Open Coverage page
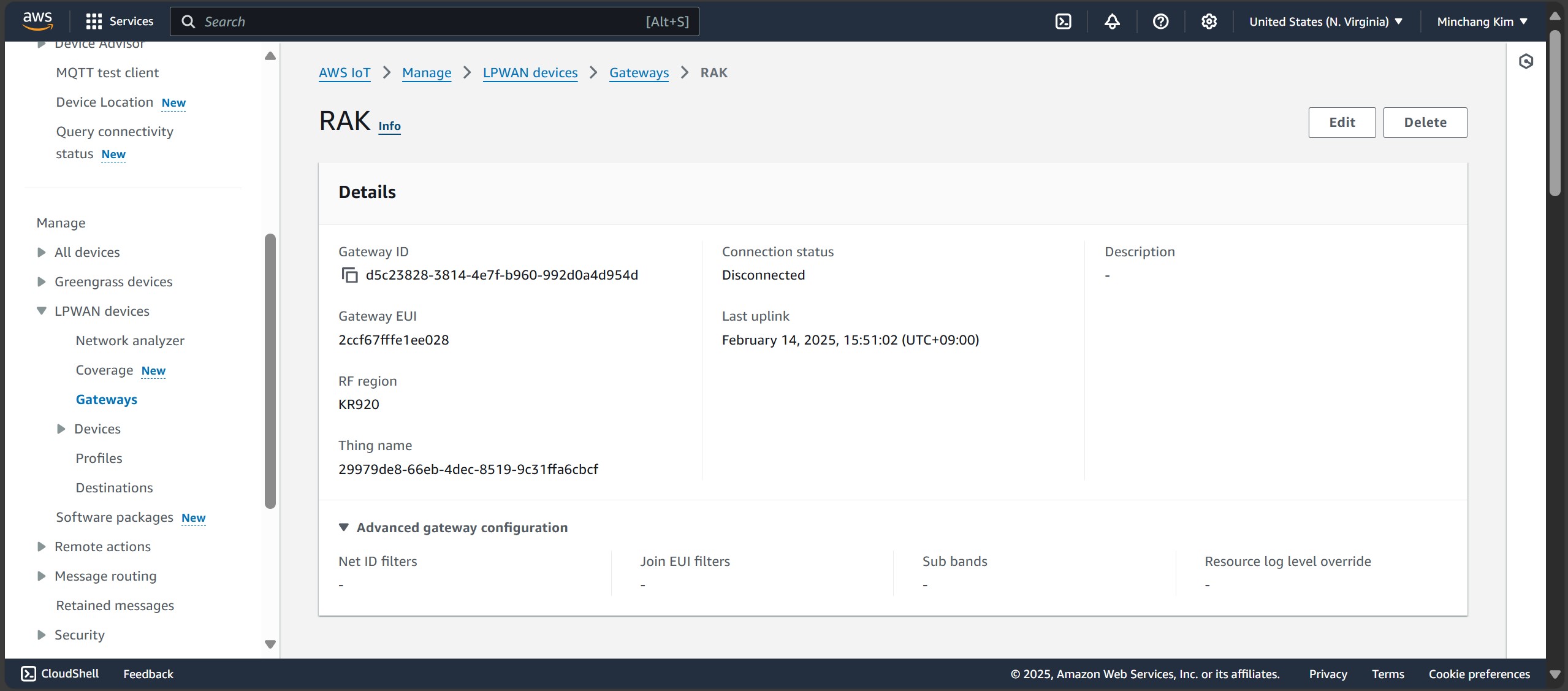Screen dimensions: 1568x691 [x=104, y=370]
